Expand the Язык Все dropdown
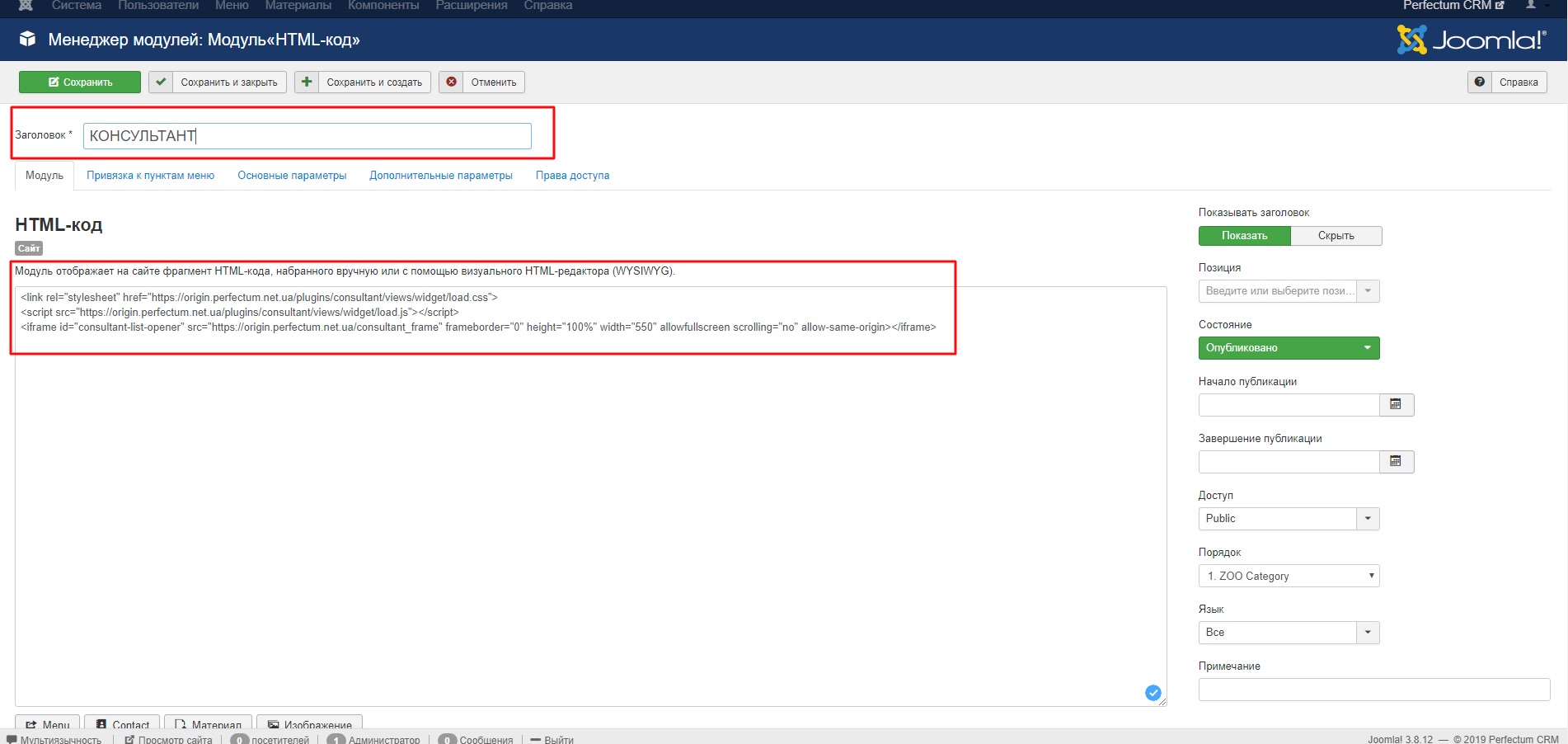 [x=1289, y=633]
